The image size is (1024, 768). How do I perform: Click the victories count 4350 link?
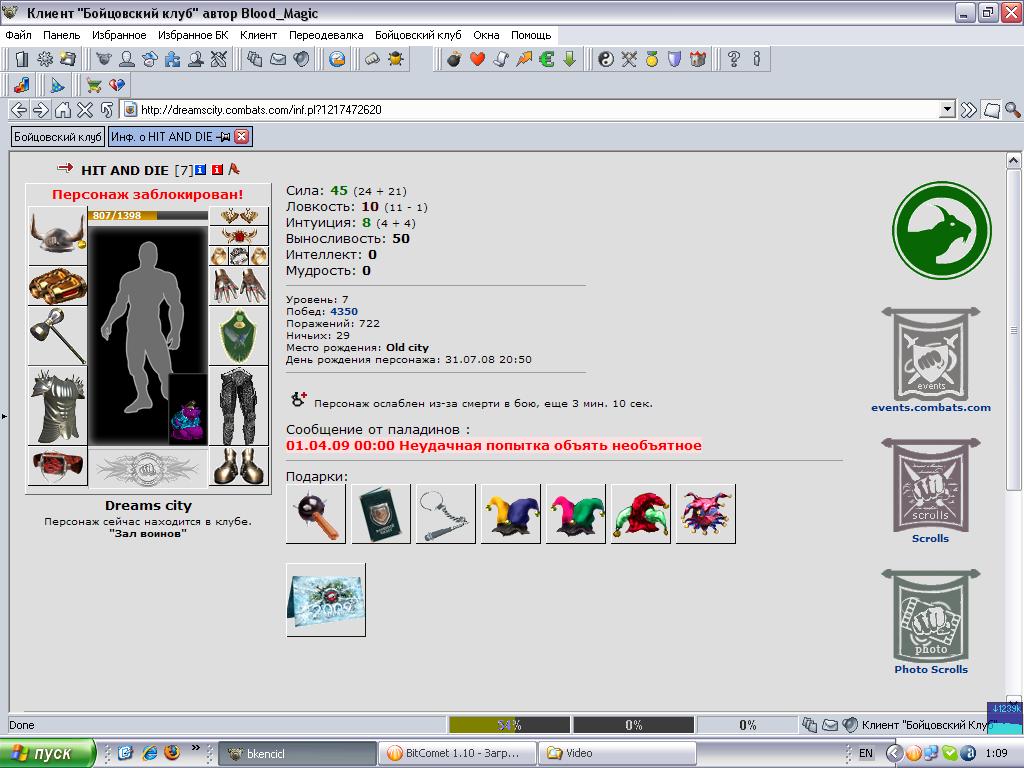(344, 312)
